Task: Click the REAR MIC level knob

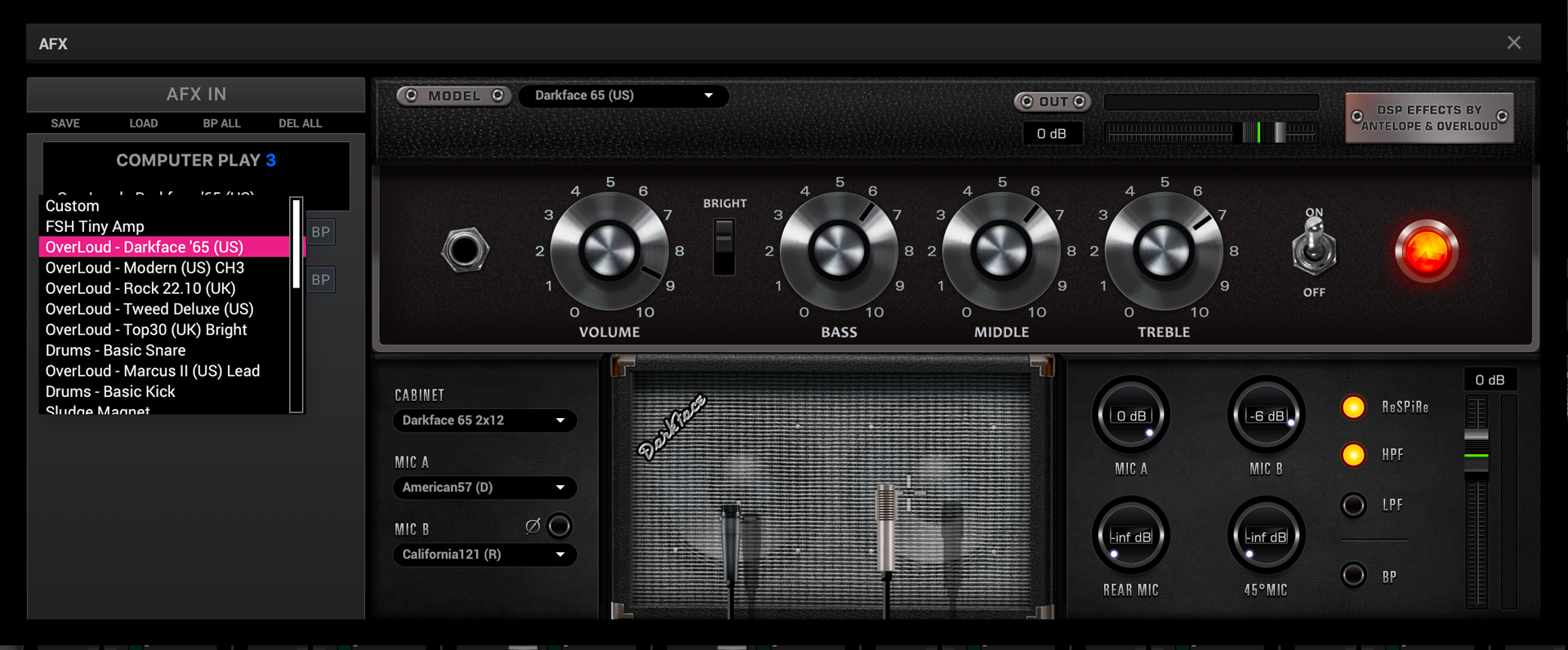Action: click(x=1131, y=536)
